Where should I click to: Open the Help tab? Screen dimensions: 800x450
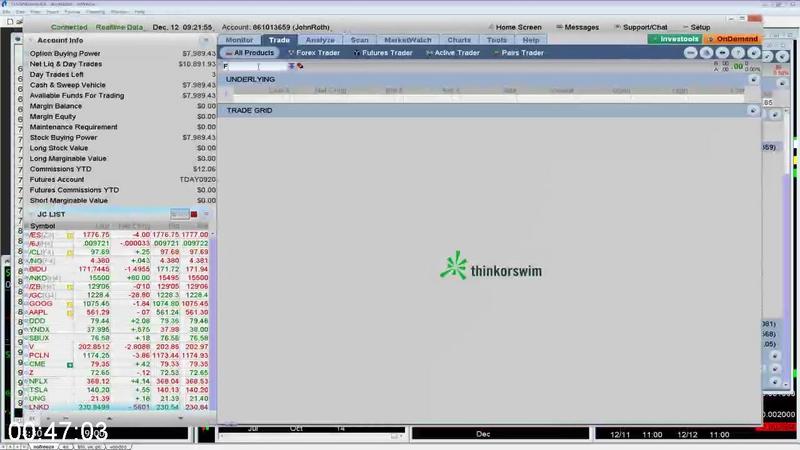[531, 40]
